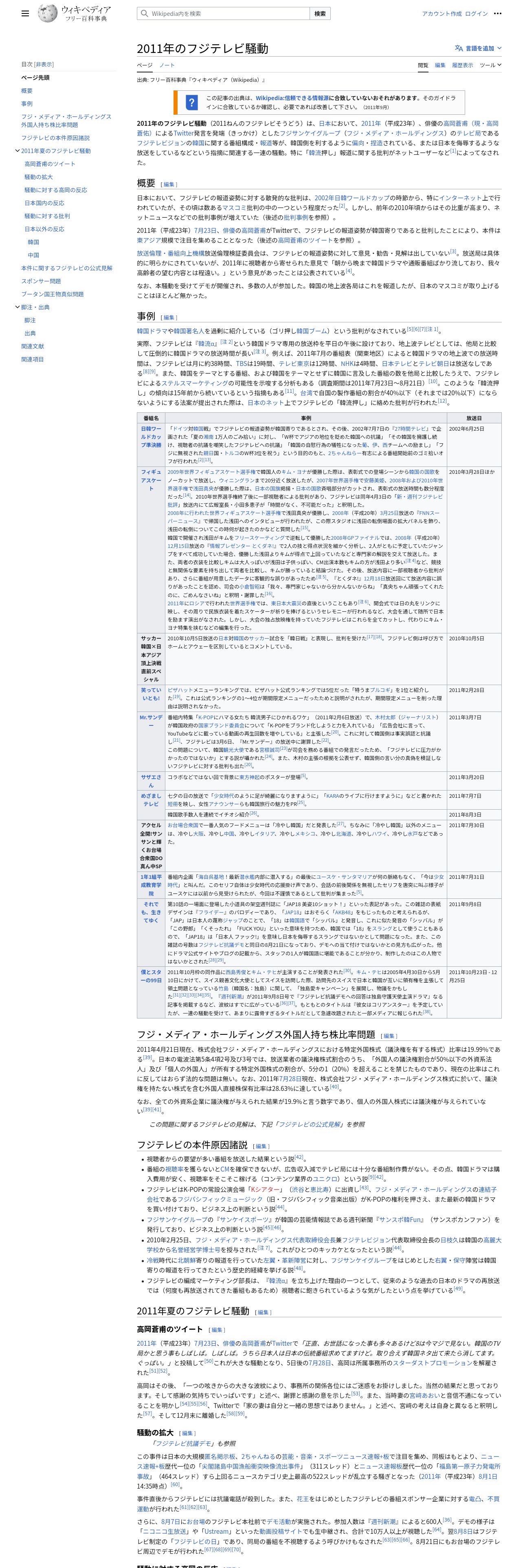This screenshot has height=1568, width=523.
Task: Open 韓国 sidebar entry
Action: click(33, 242)
